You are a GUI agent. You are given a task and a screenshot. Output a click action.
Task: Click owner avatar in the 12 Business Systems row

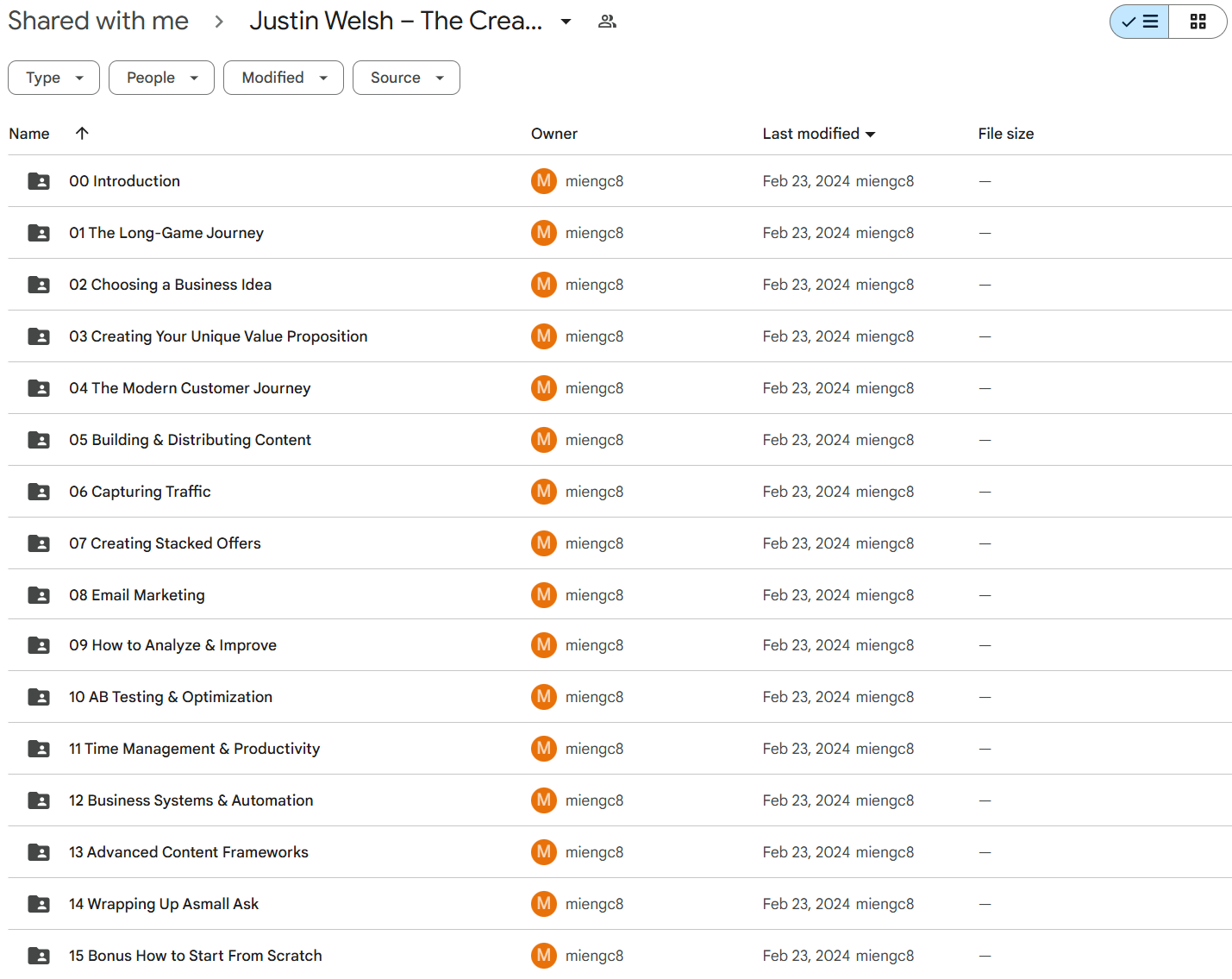(x=544, y=800)
